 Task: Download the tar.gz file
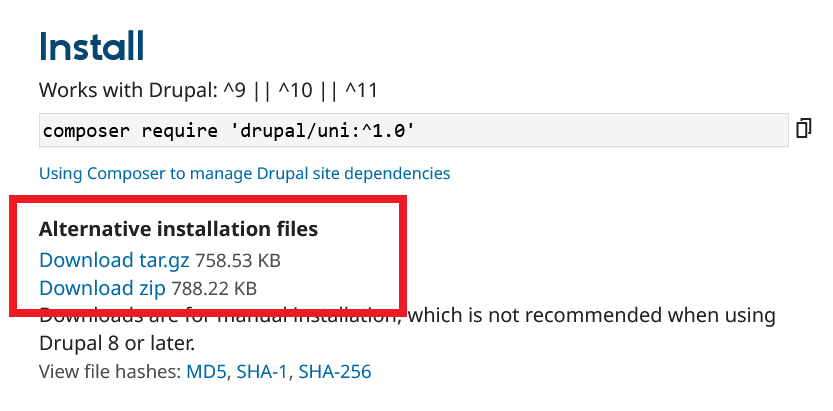[x=114, y=261]
